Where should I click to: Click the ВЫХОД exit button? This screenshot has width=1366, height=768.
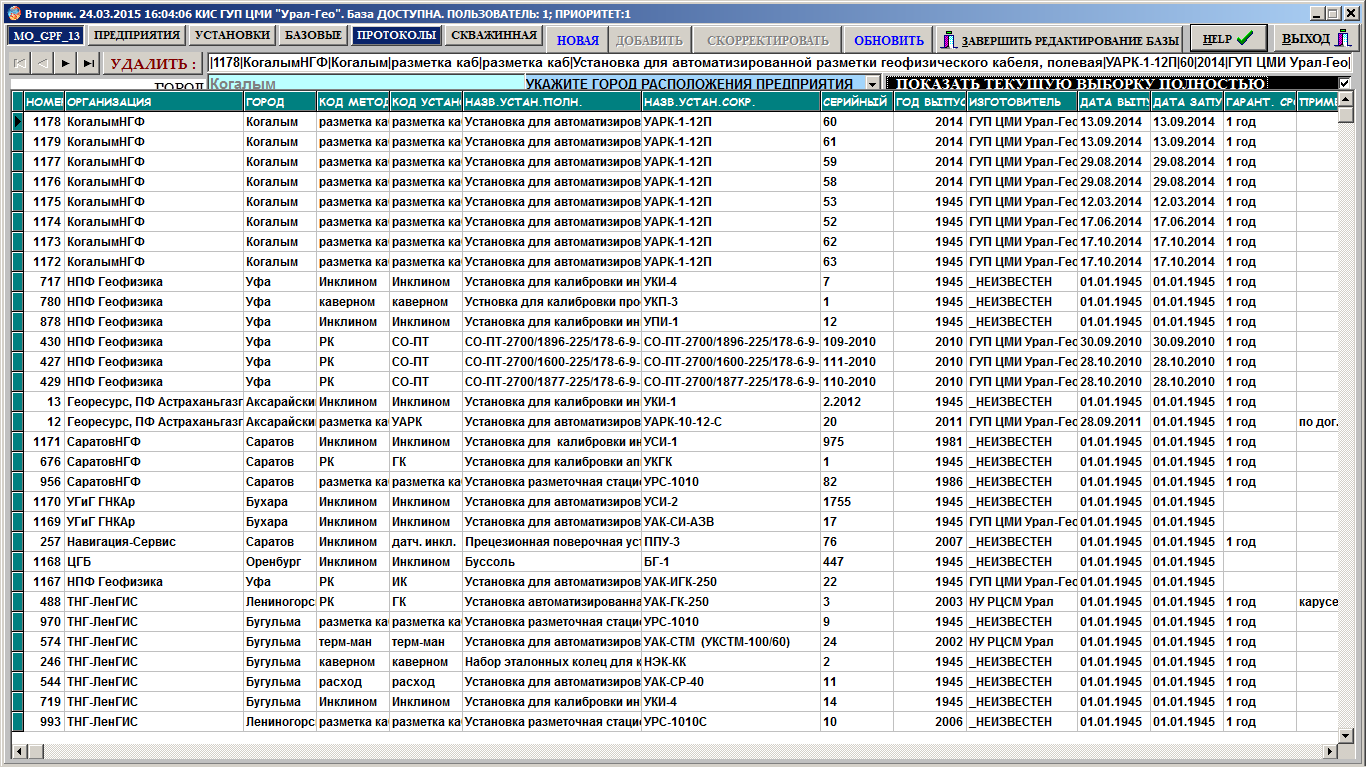(x=1315, y=39)
